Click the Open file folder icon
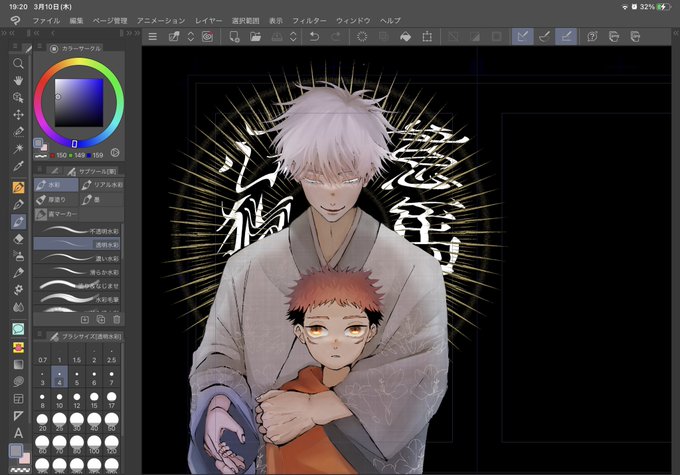This screenshot has height=475, width=680. click(x=255, y=37)
